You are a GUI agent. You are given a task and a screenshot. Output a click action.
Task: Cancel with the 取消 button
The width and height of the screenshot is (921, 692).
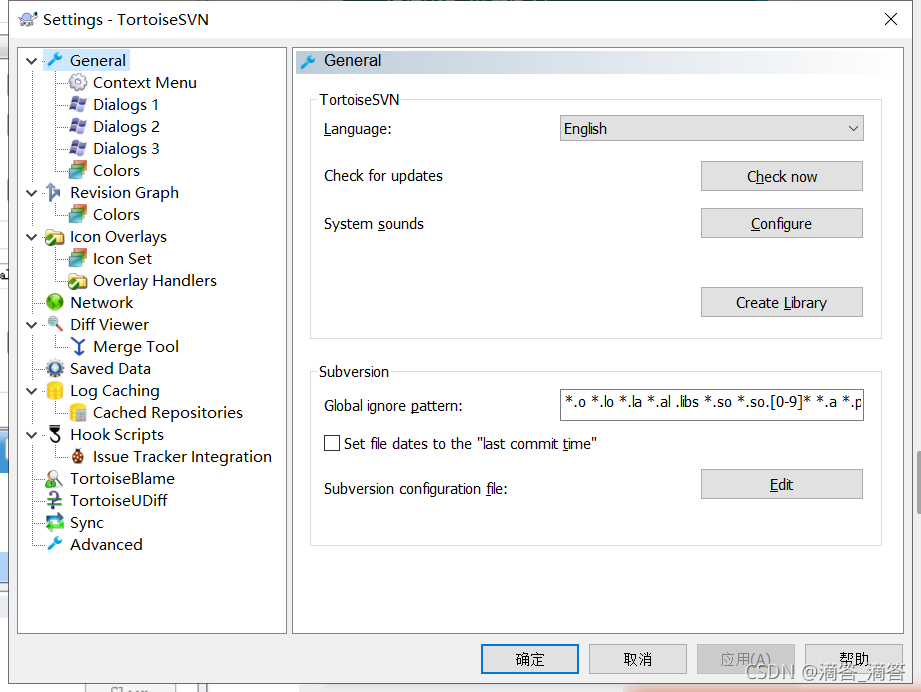[637, 659]
